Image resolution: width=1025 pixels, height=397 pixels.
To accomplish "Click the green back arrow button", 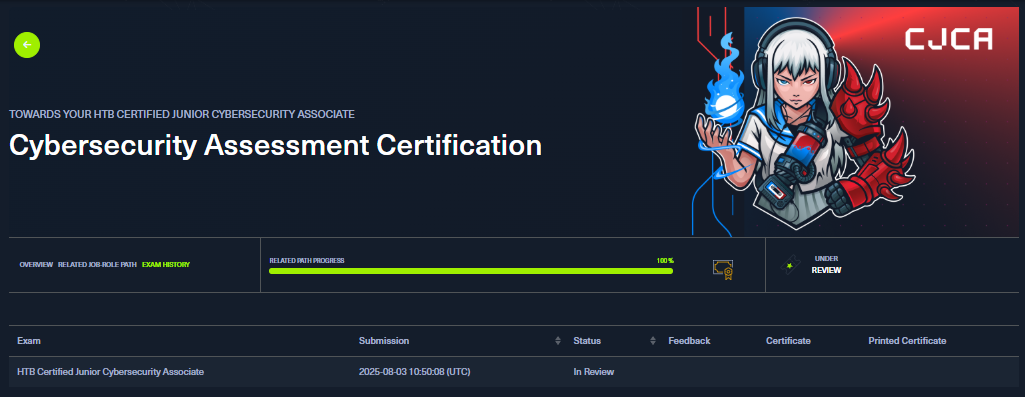I will point(27,44).
